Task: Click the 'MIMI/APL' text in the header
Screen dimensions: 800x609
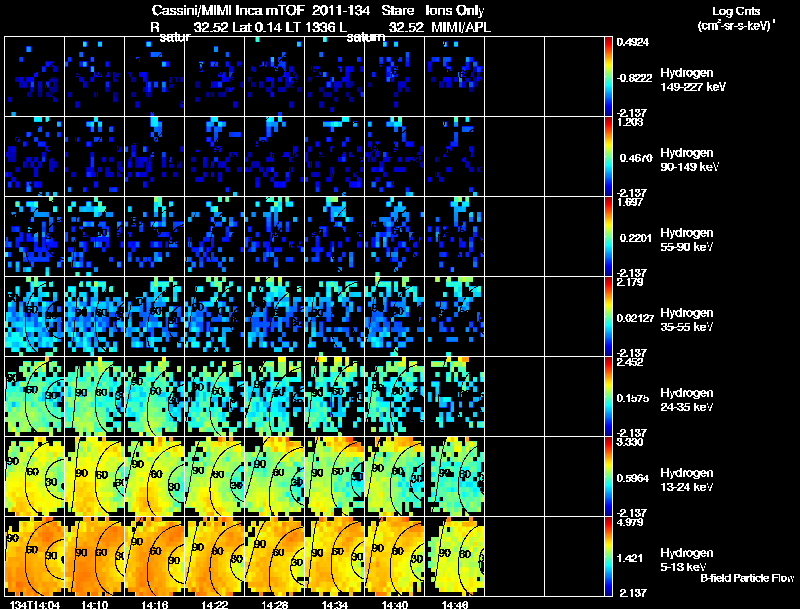Action: tap(461, 27)
